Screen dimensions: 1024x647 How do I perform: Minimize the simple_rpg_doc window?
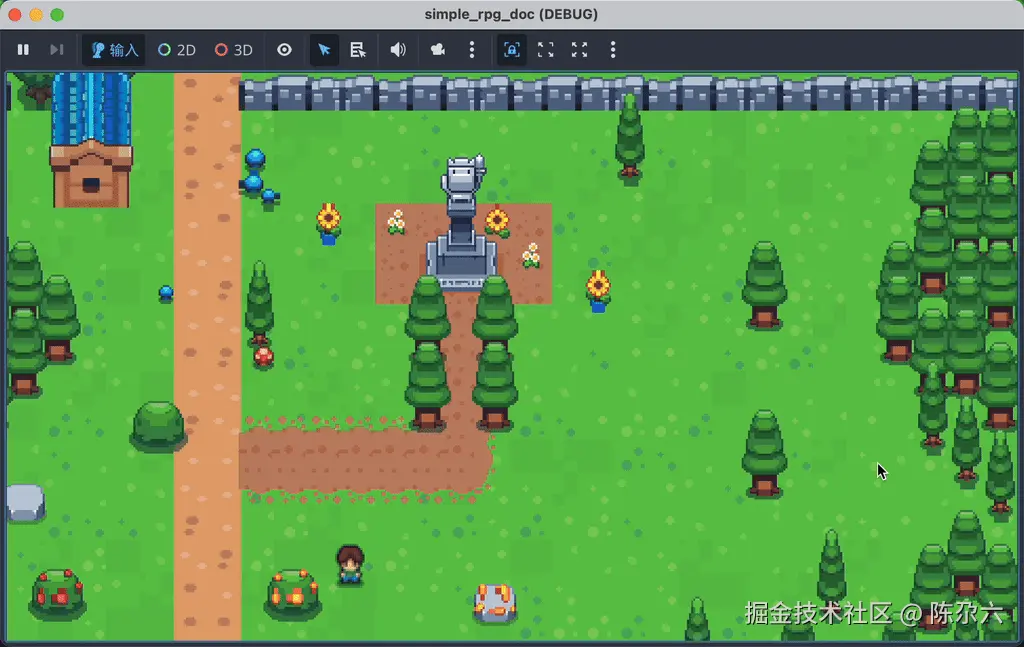click(x=36, y=14)
